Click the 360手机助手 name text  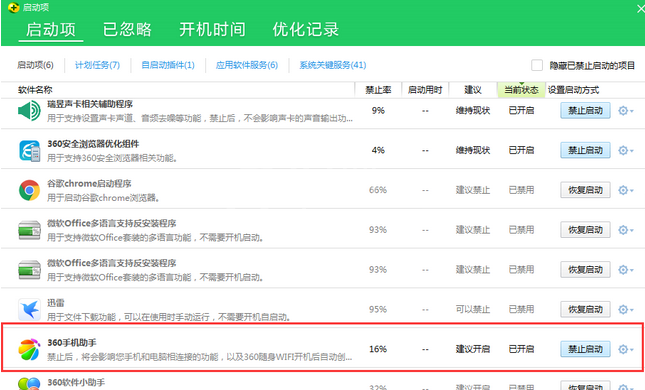tap(72, 343)
